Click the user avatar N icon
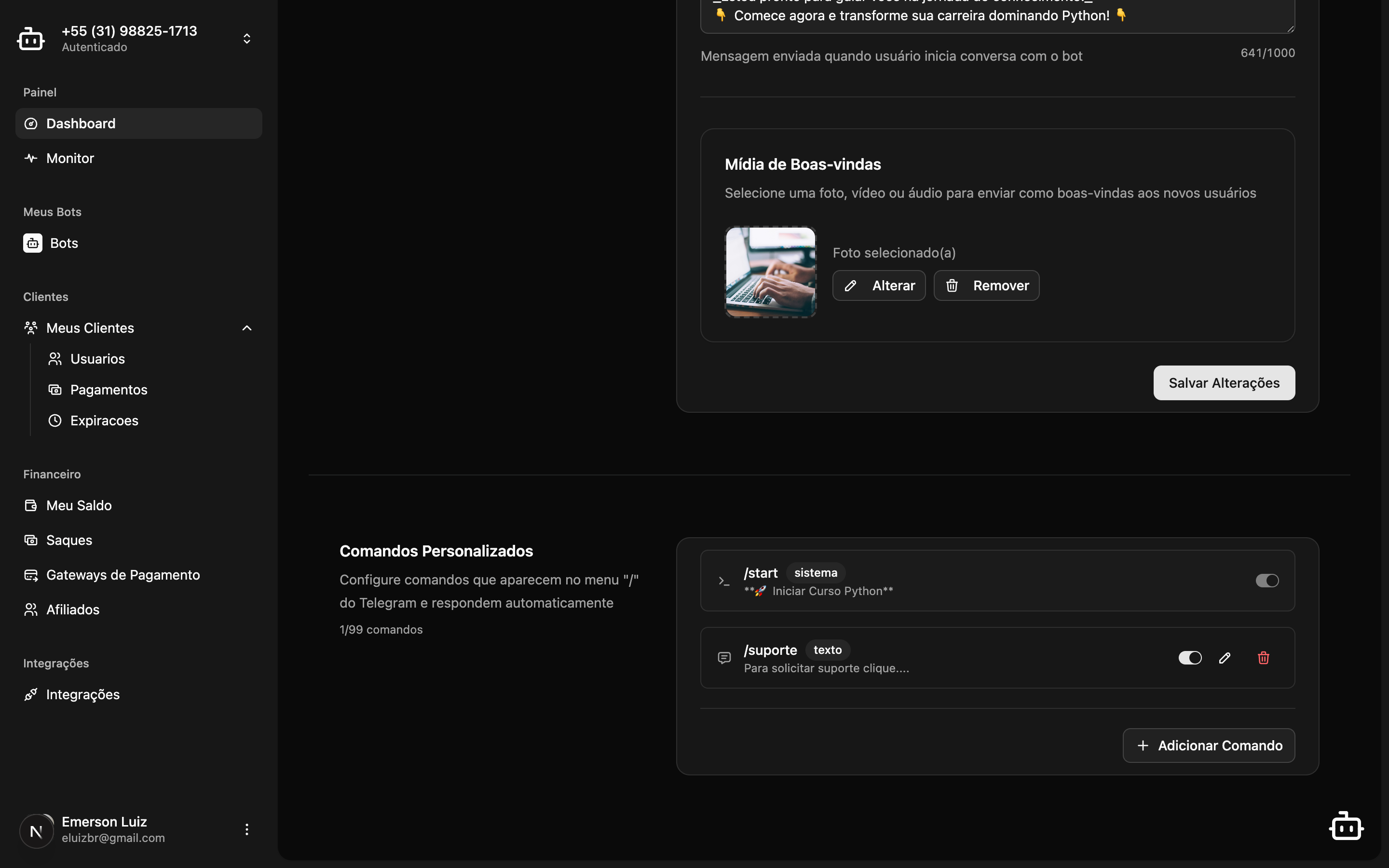The width and height of the screenshot is (1389, 868). click(36, 831)
